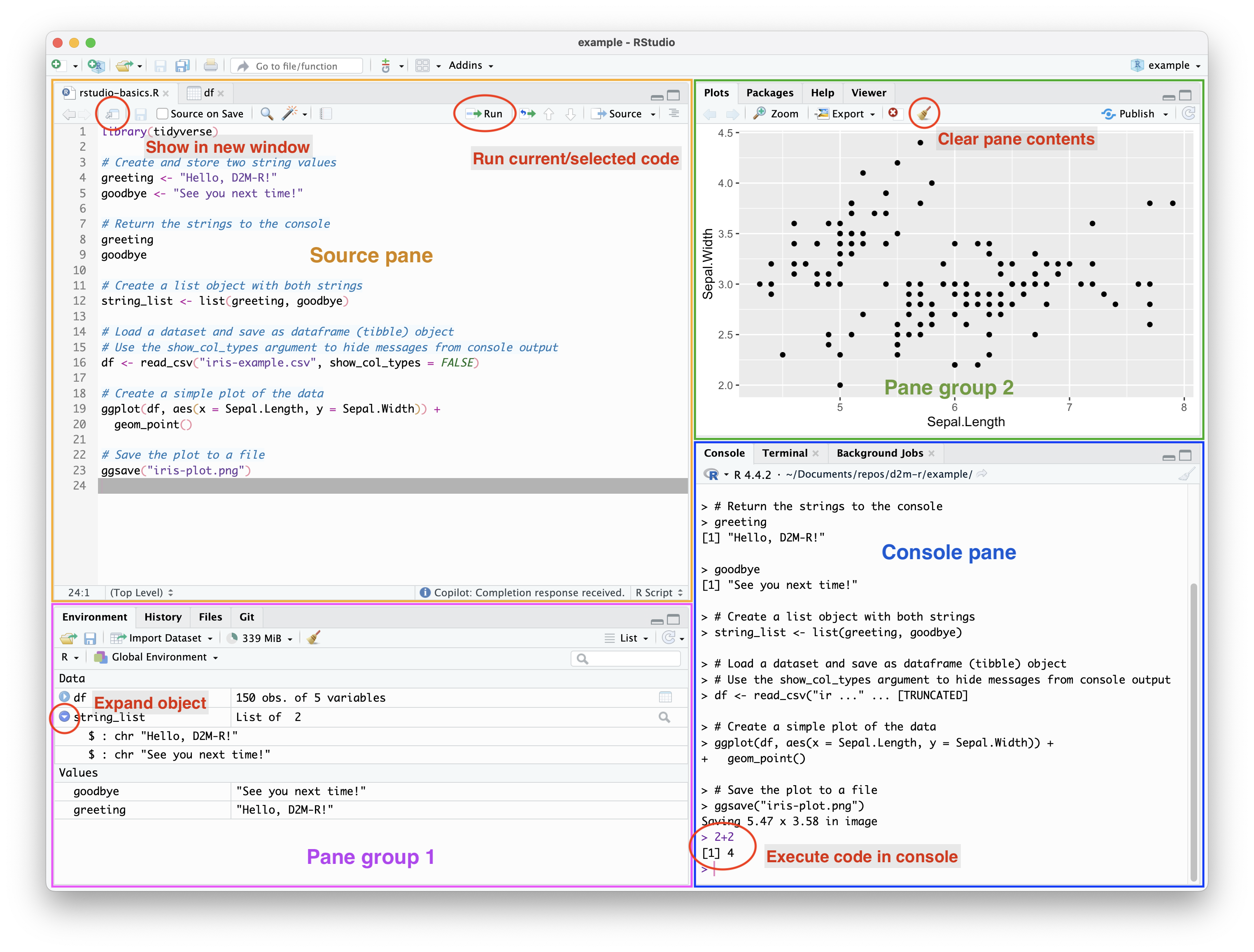Click the broom to clear plots
This screenshot has height=952, width=1254.
(924, 113)
